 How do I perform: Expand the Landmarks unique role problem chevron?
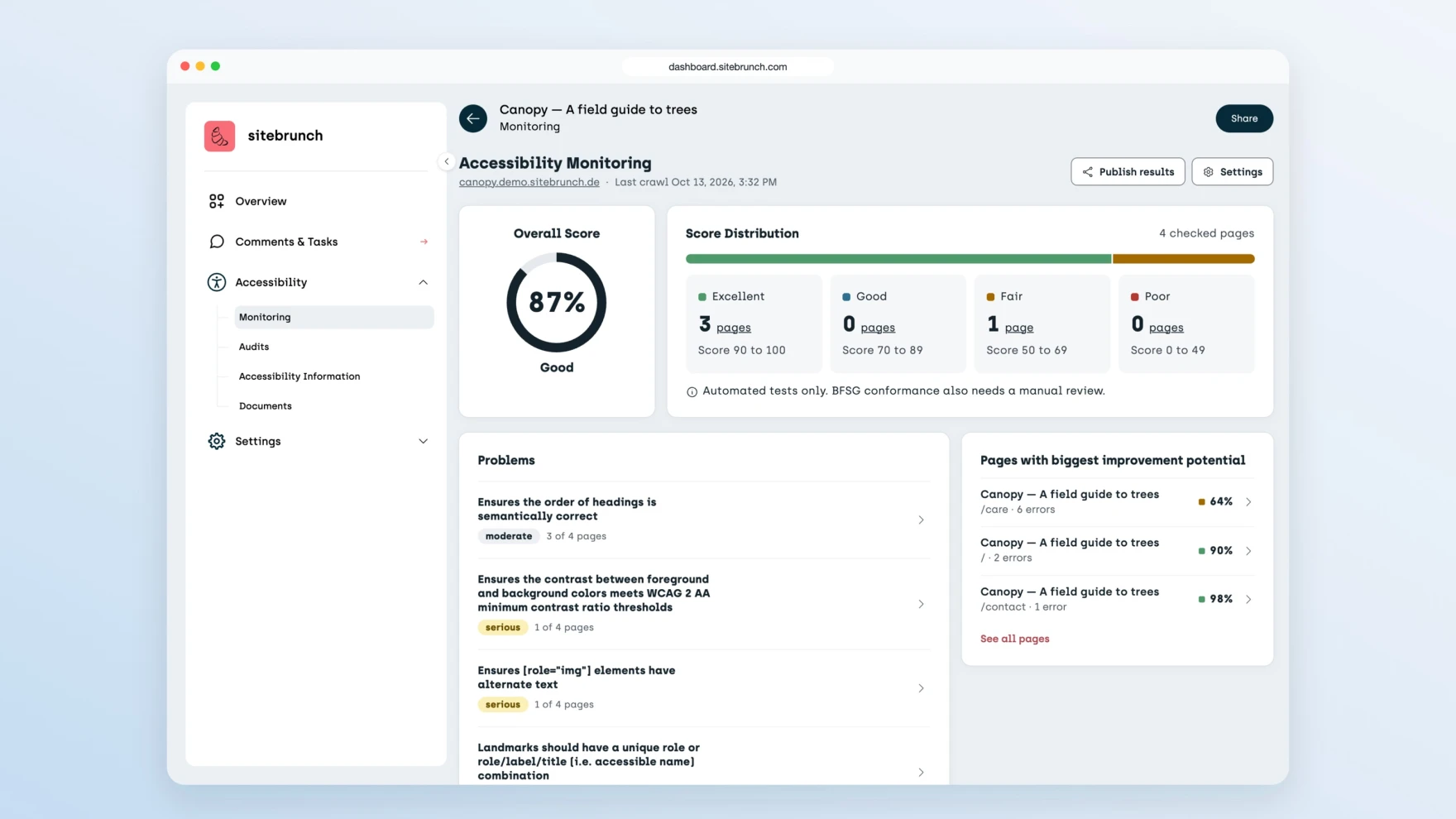click(921, 772)
